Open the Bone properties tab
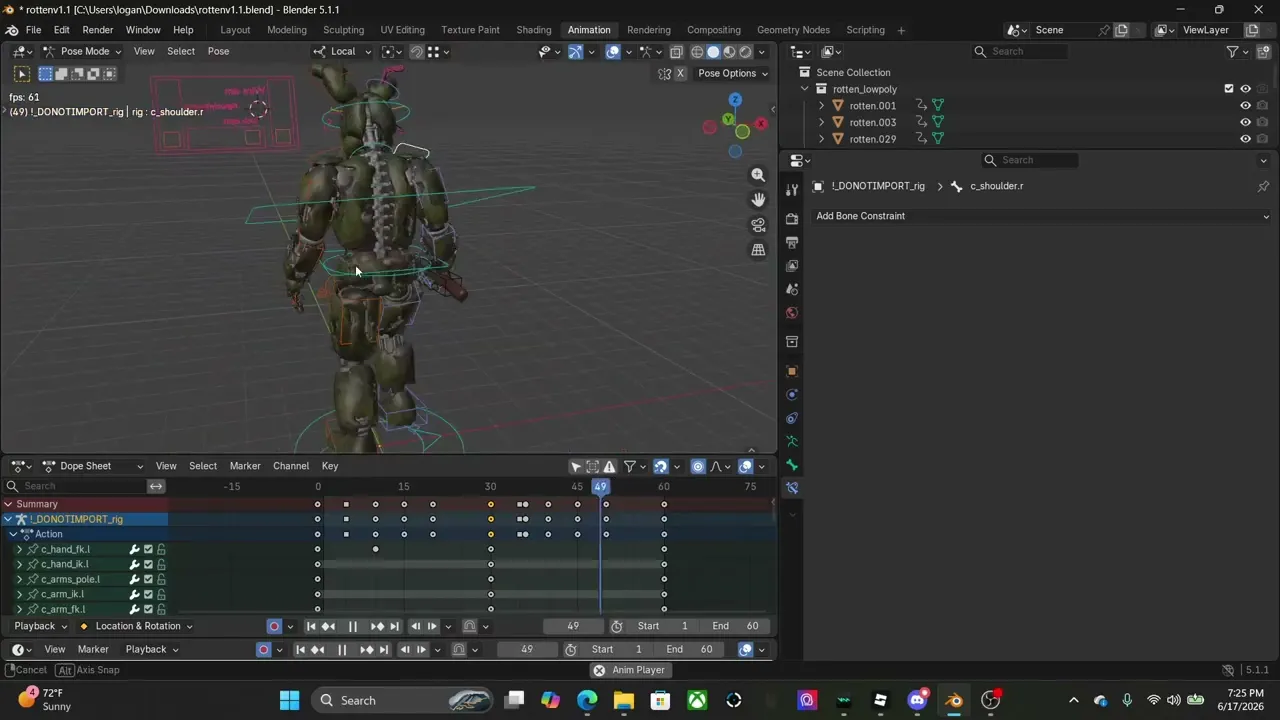Viewport: 1280px width, 720px height. (x=792, y=465)
